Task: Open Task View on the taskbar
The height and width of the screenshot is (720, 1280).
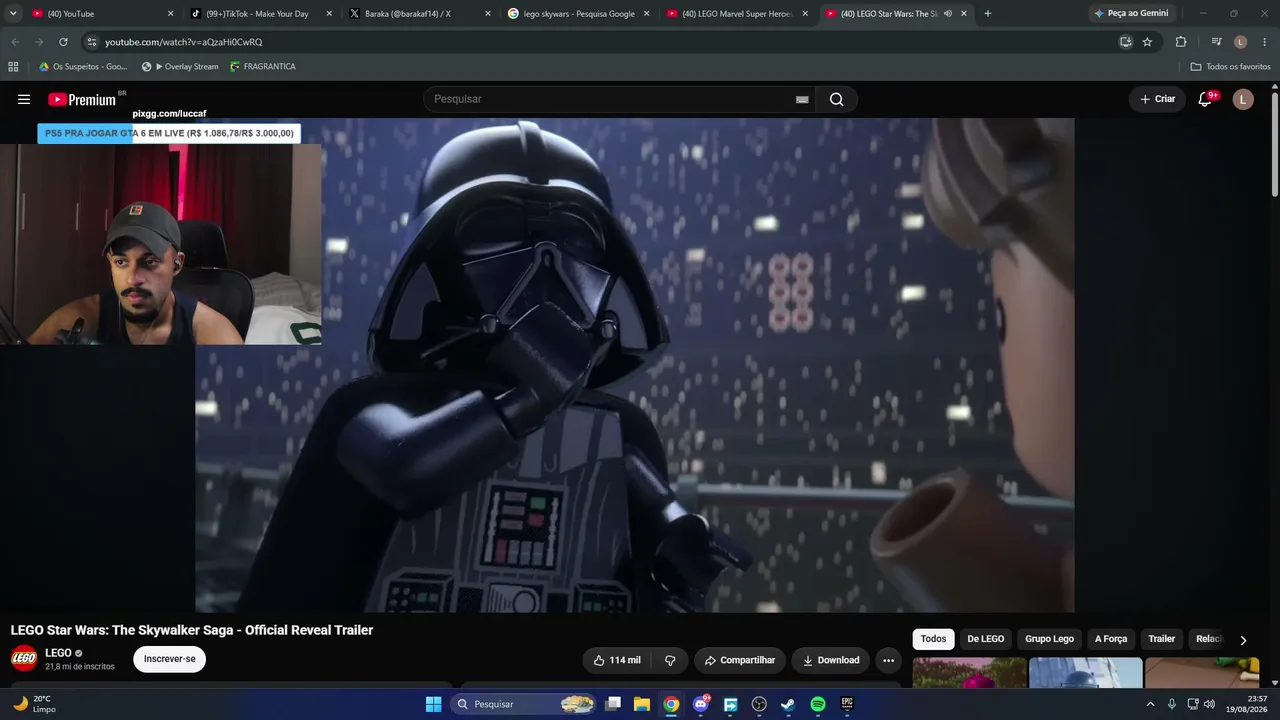Action: 613,704
